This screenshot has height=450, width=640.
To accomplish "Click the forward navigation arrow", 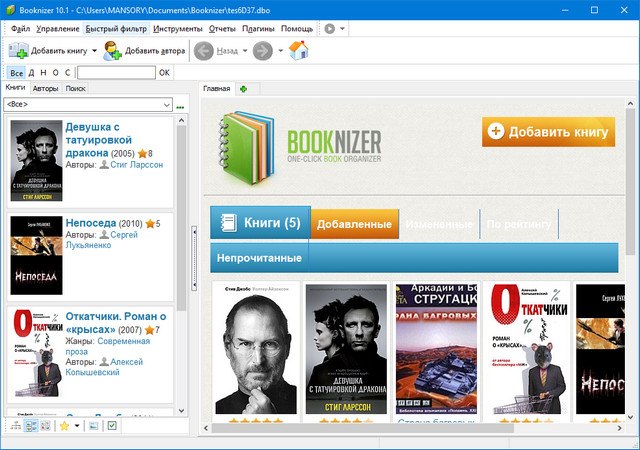I will click(263, 50).
